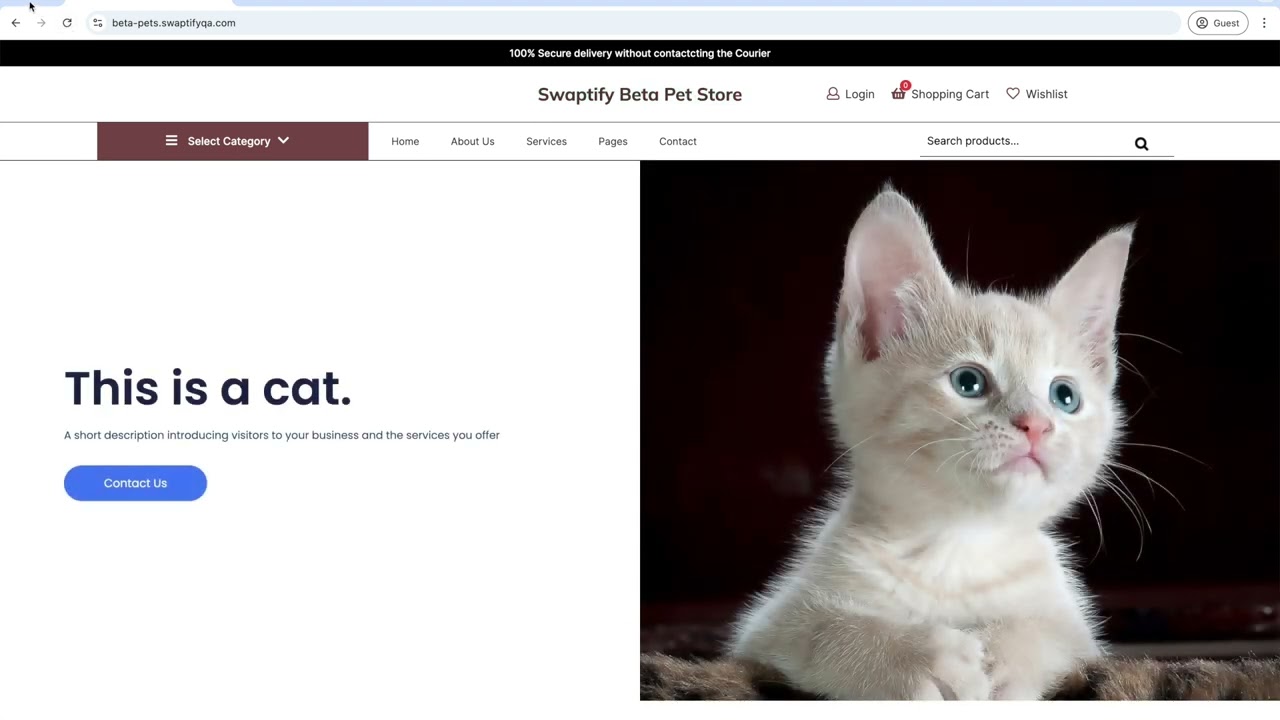Reload the page with the refresh icon
The height and width of the screenshot is (720, 1280).
pos(67,23)
